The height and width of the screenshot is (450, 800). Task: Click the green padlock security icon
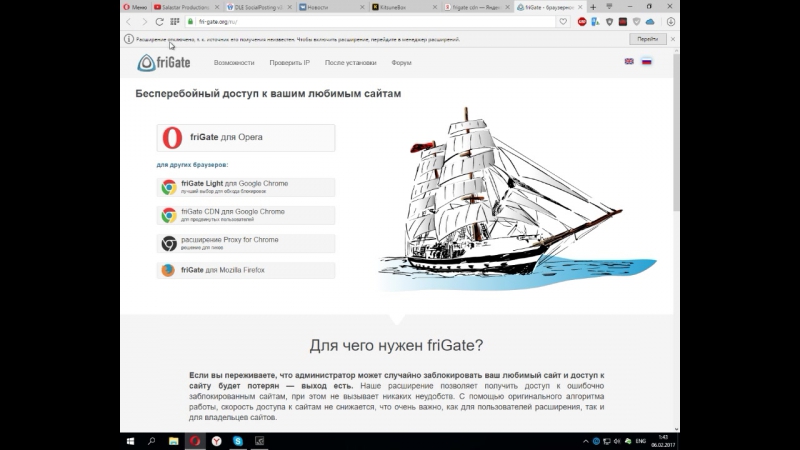pyautogui.click(x=191, y=21)
